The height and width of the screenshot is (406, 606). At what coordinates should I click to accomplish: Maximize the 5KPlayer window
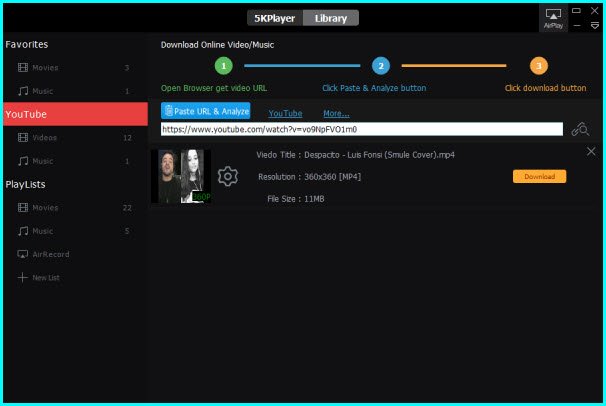(576, 10)
